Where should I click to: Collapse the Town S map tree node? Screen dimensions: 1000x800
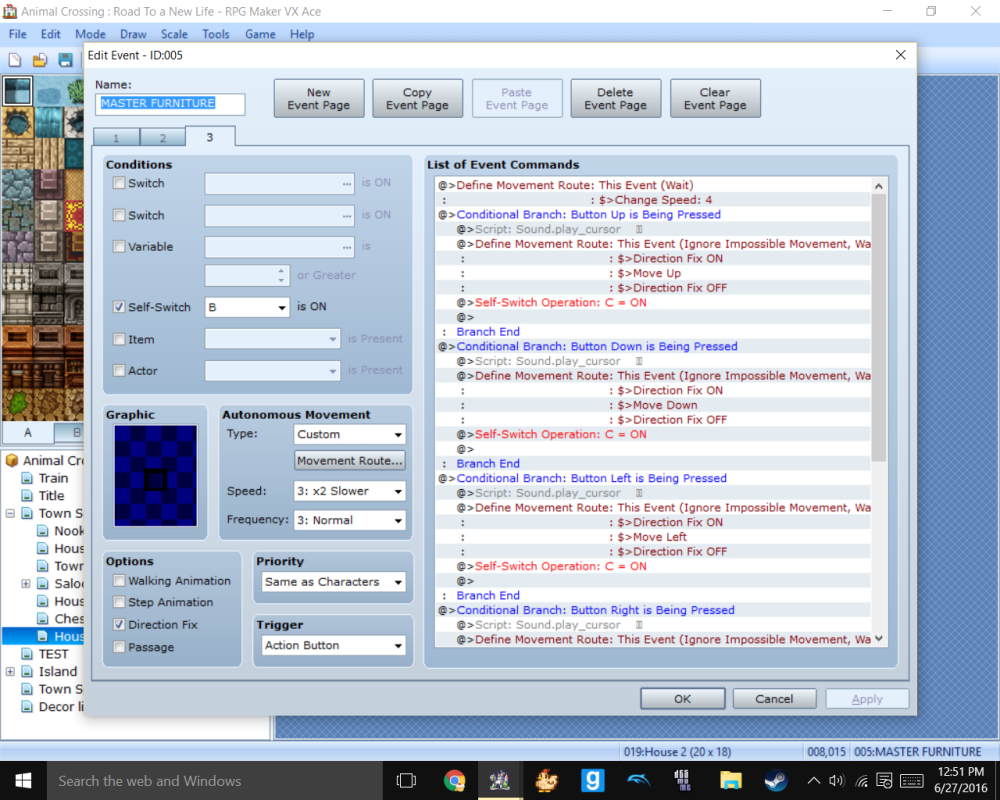click(x=10, y=514)
